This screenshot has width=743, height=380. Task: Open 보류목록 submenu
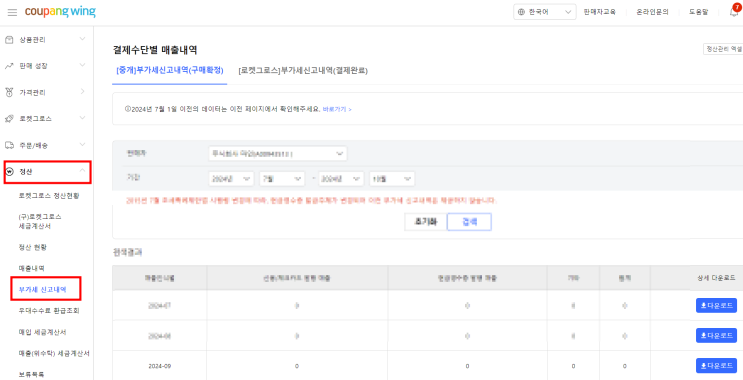31,374
